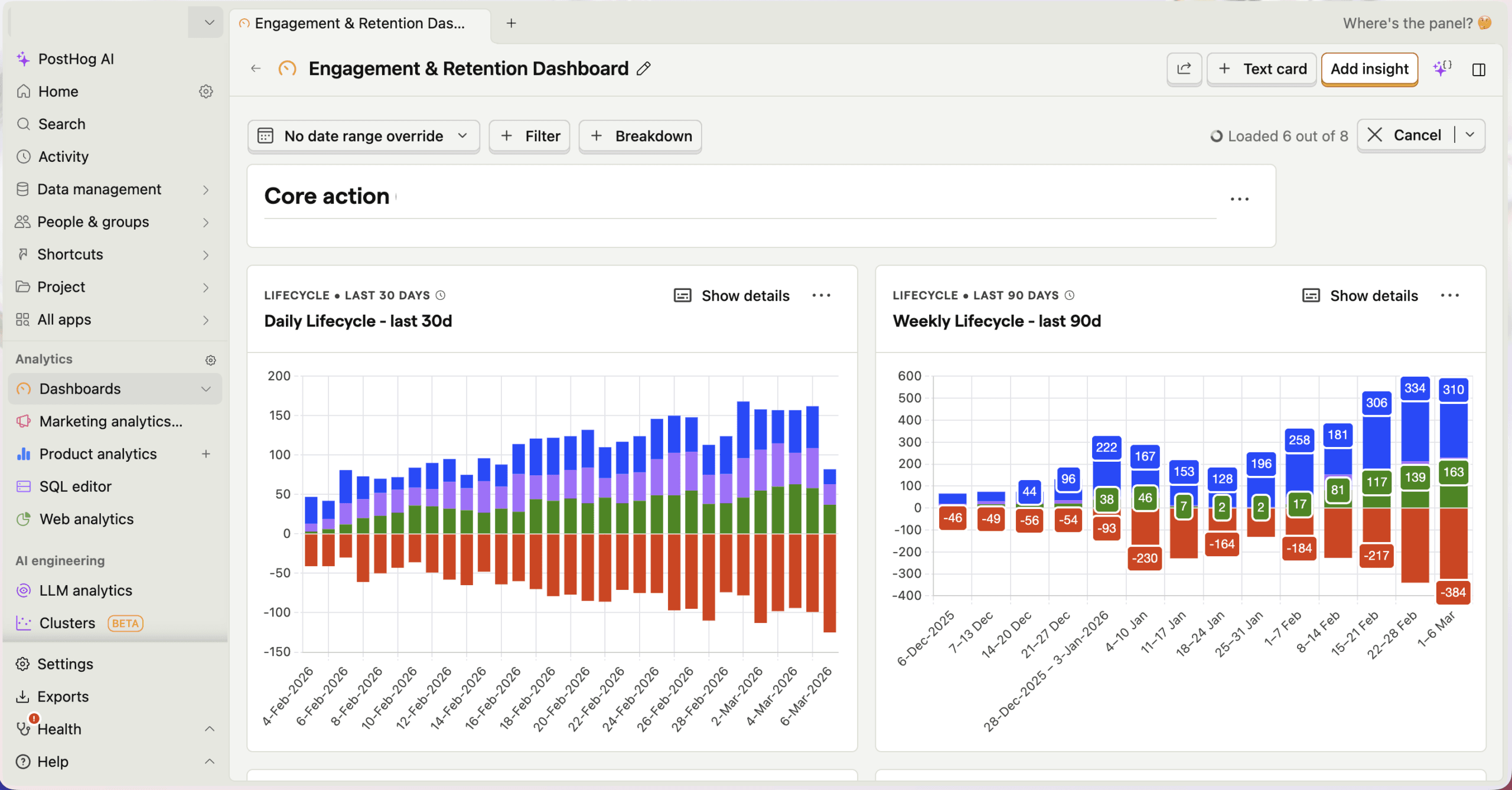Click the Text card button
The image size is (1512, 790).
(x=1262, y=69)
